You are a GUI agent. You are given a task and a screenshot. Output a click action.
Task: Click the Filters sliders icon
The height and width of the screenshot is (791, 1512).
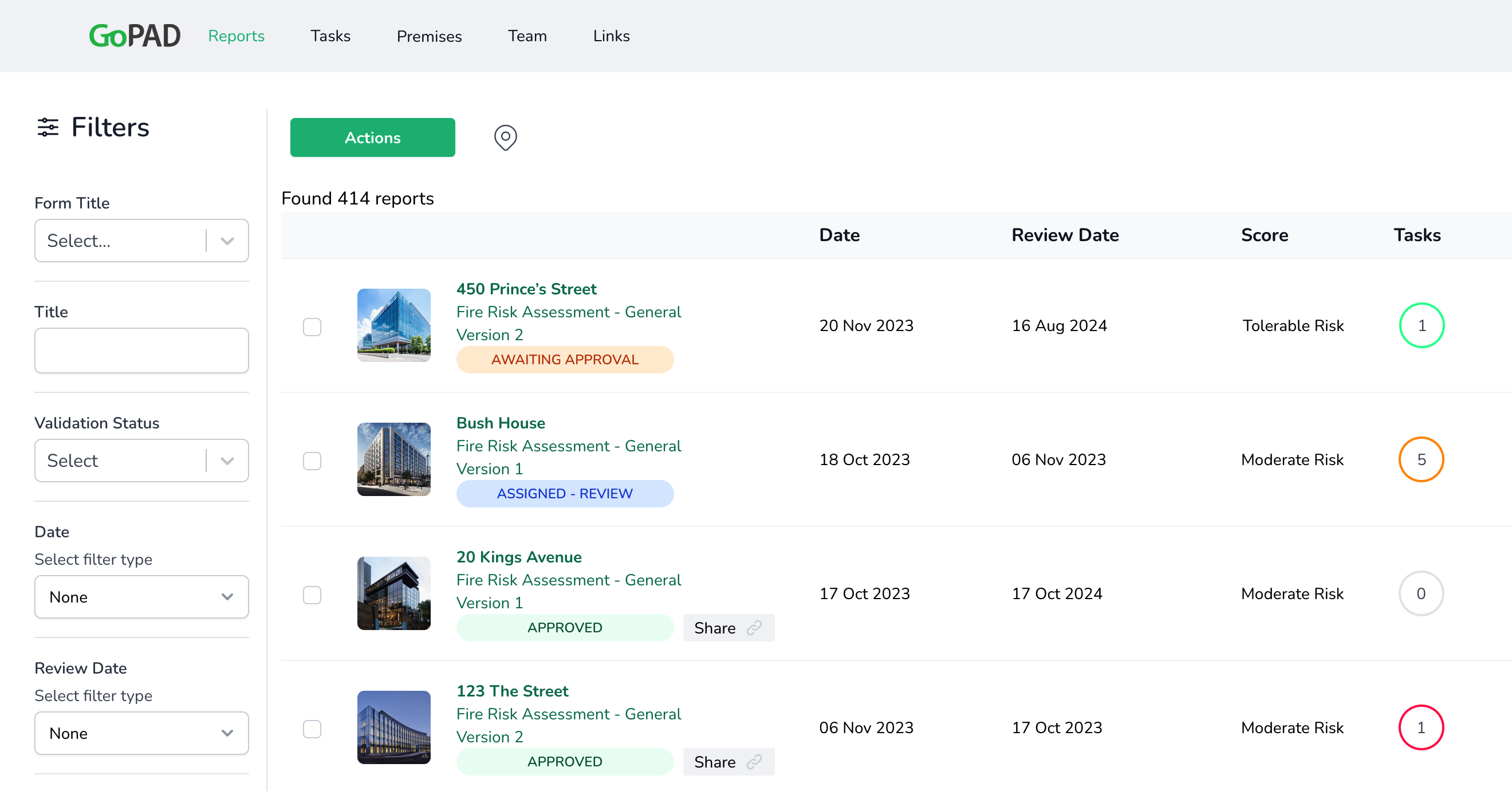(48, 127)
